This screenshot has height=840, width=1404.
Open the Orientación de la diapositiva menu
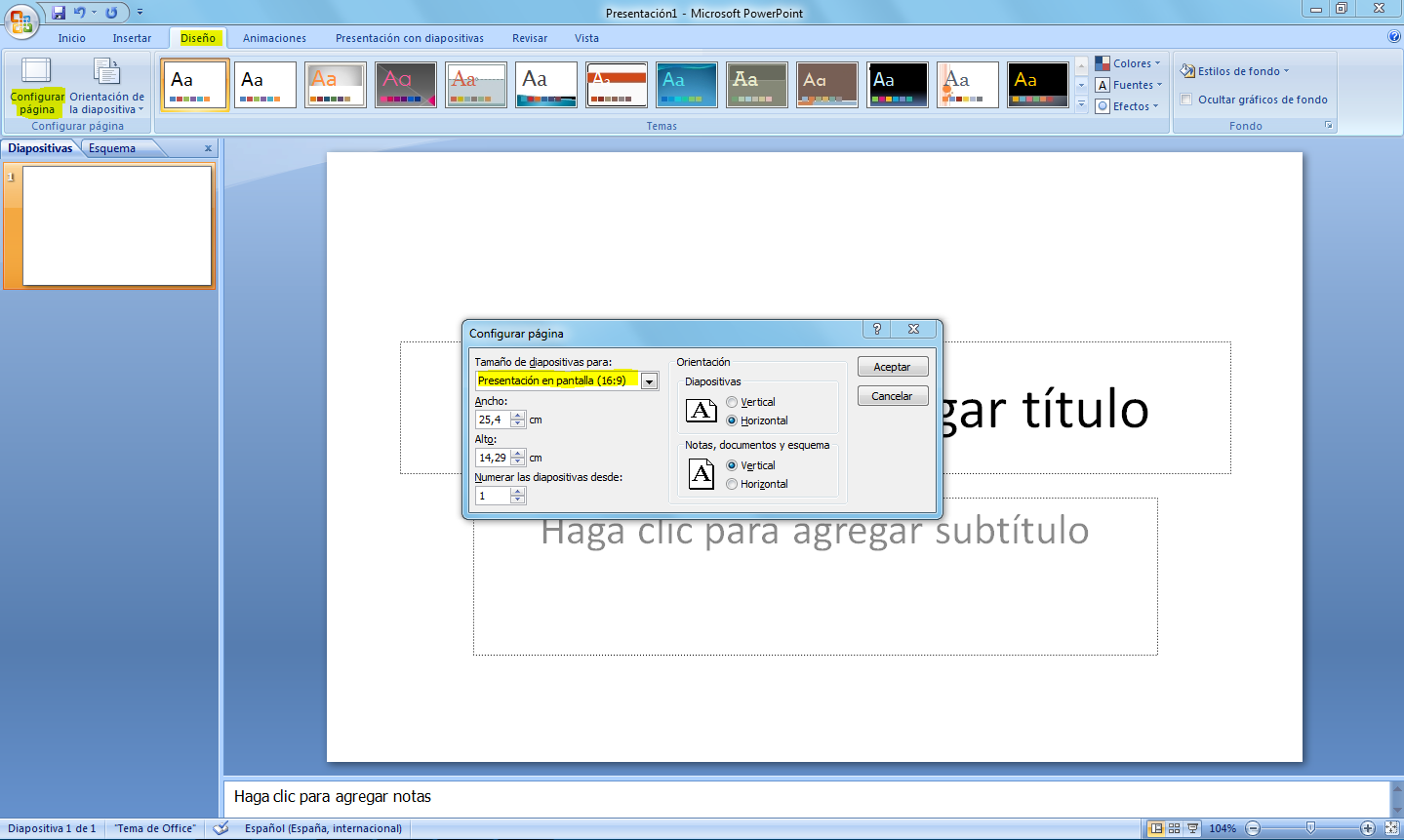106,86
